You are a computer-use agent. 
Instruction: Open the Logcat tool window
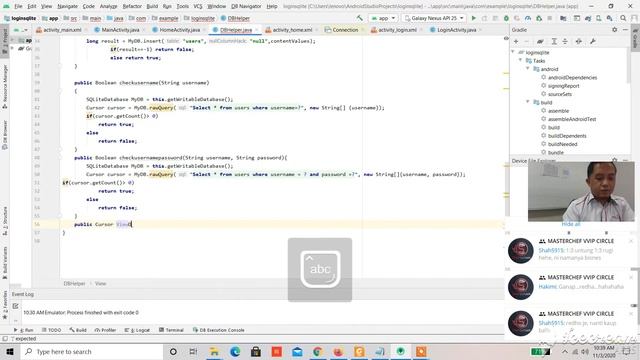click(137, 330)
